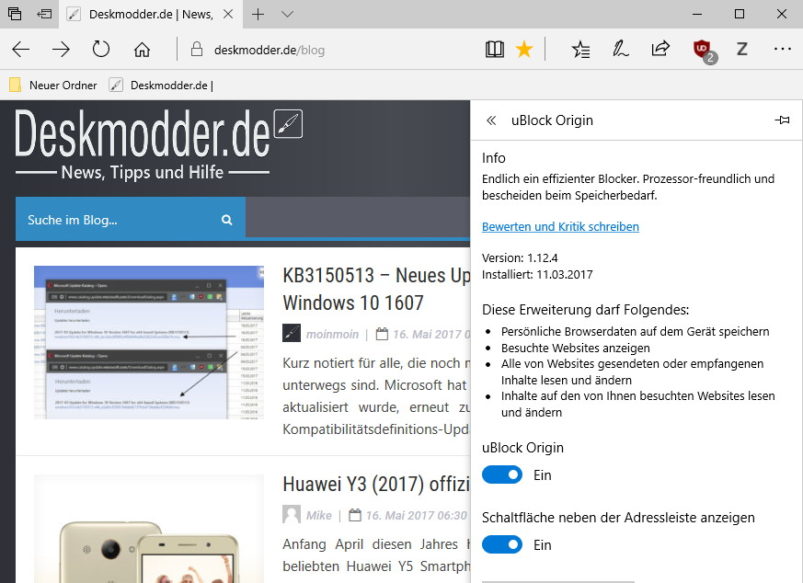Share the page using the share icon
The height and width of the screenshot is (583, 803).
pos(660,48)
